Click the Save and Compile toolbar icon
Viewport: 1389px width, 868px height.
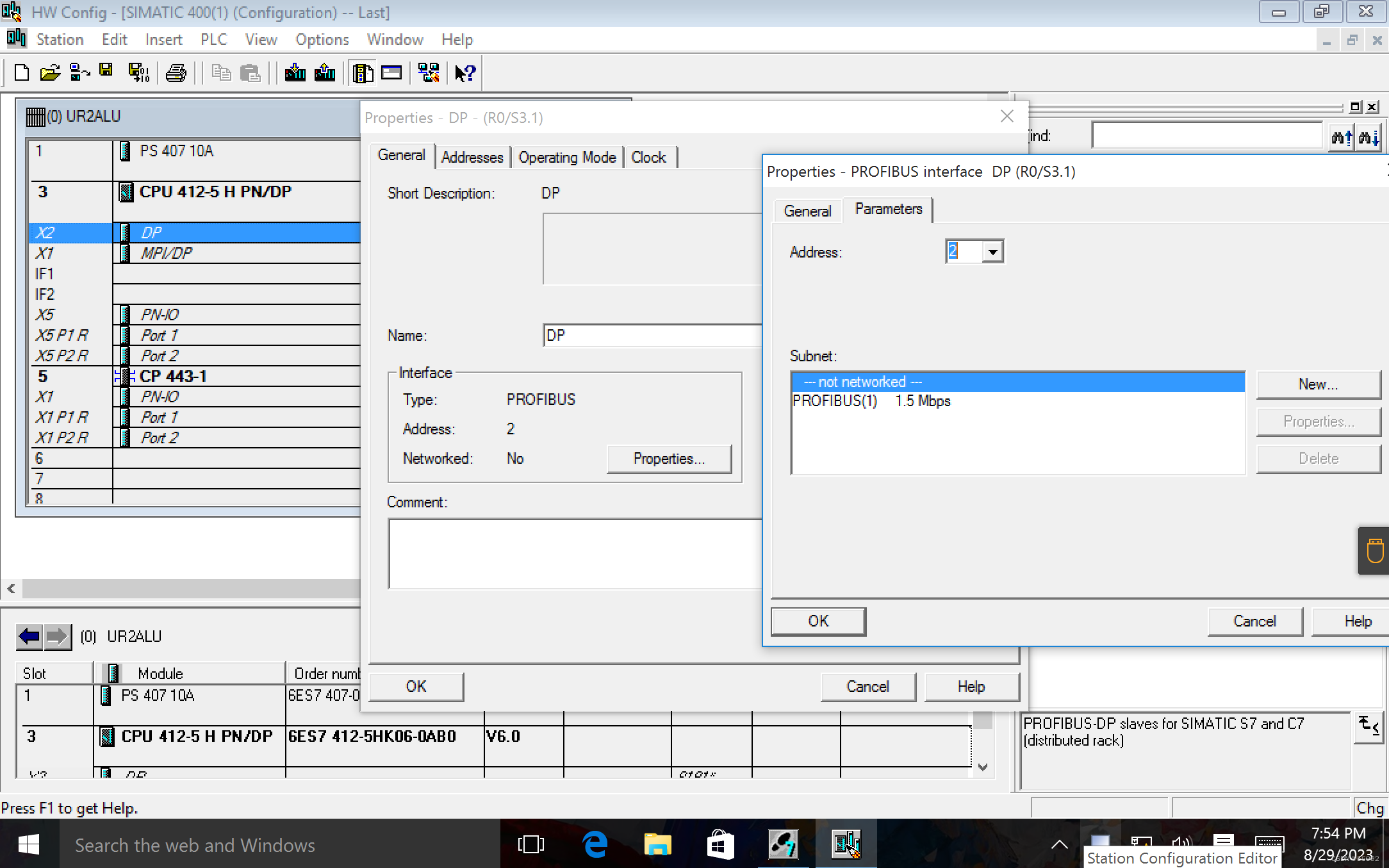coord(138,73)
